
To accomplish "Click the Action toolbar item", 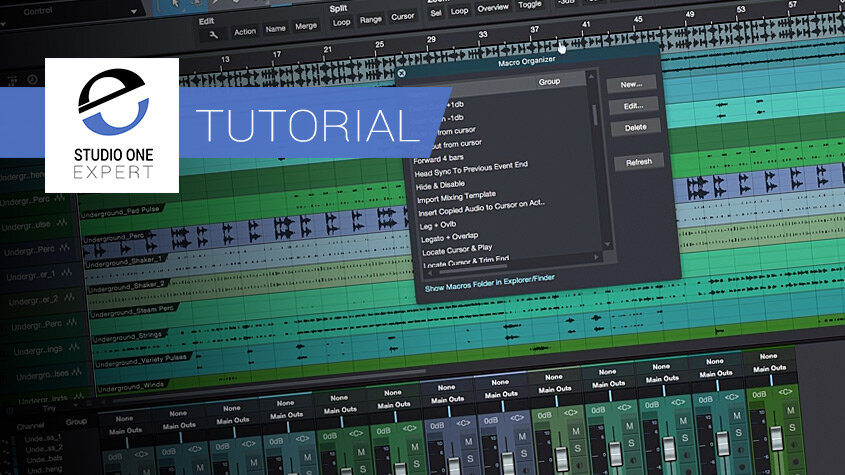I will [x=245, y=32].
